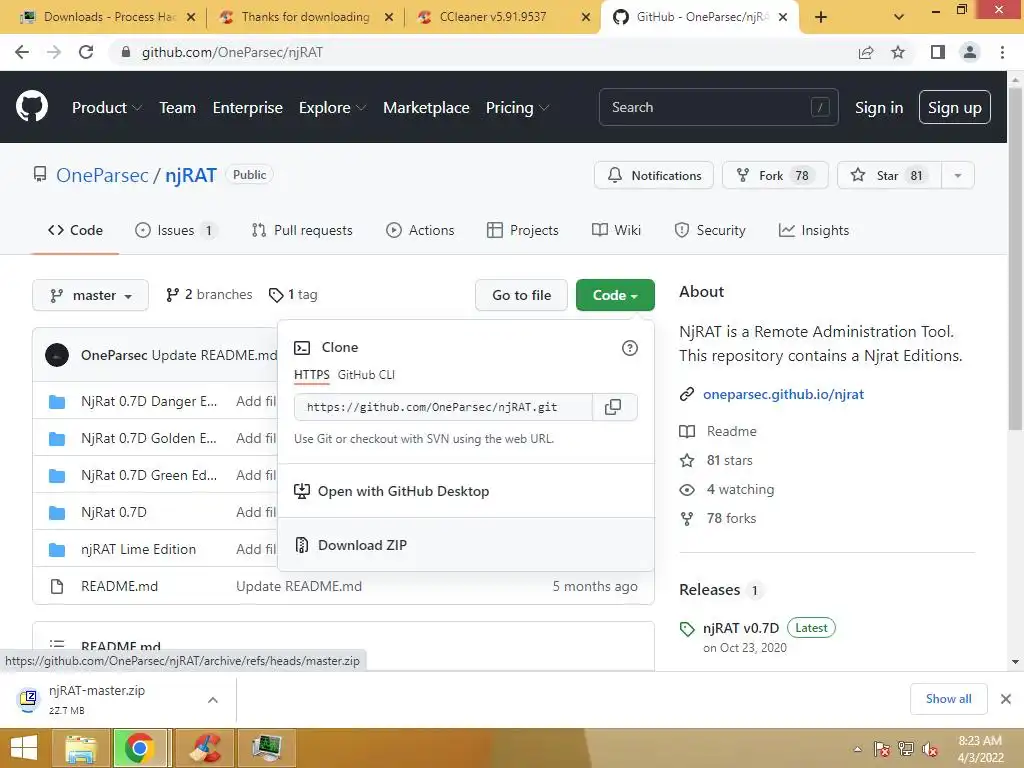The height and width of the screenshot is (768, 1024).
Task: Open README.md file in file list
Action: pos(120,586)
